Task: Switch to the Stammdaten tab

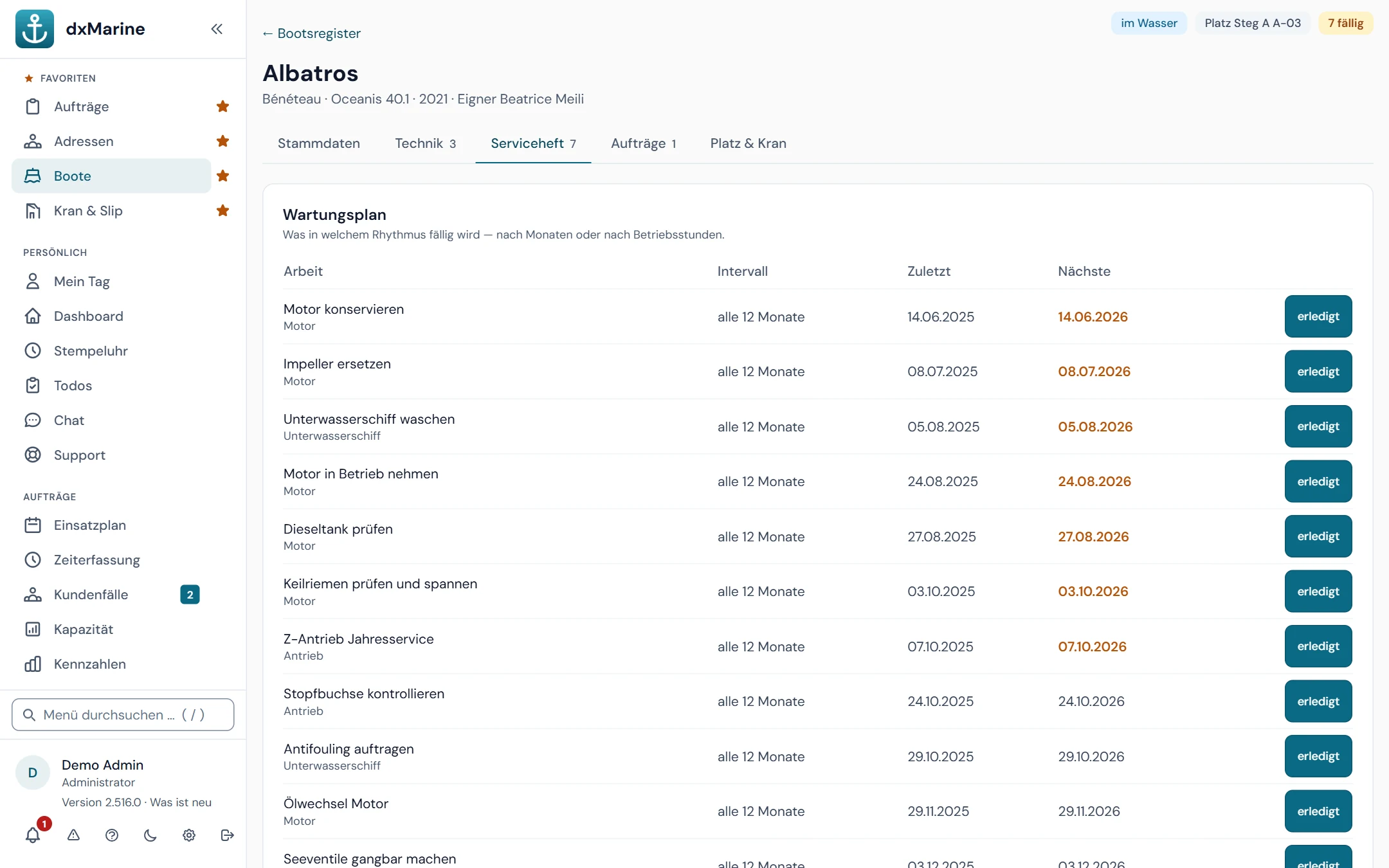Action: (x=319, y=143)
